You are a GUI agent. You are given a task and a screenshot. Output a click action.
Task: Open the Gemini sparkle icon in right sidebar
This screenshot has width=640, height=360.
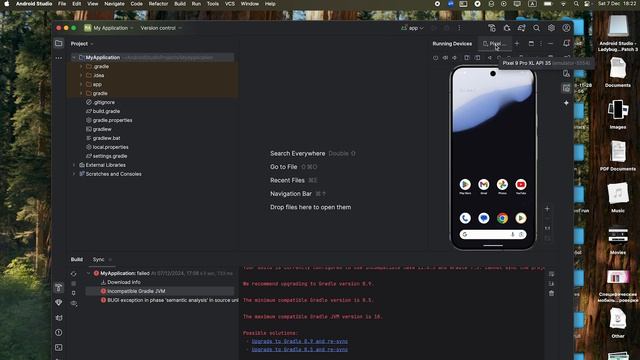566,103
